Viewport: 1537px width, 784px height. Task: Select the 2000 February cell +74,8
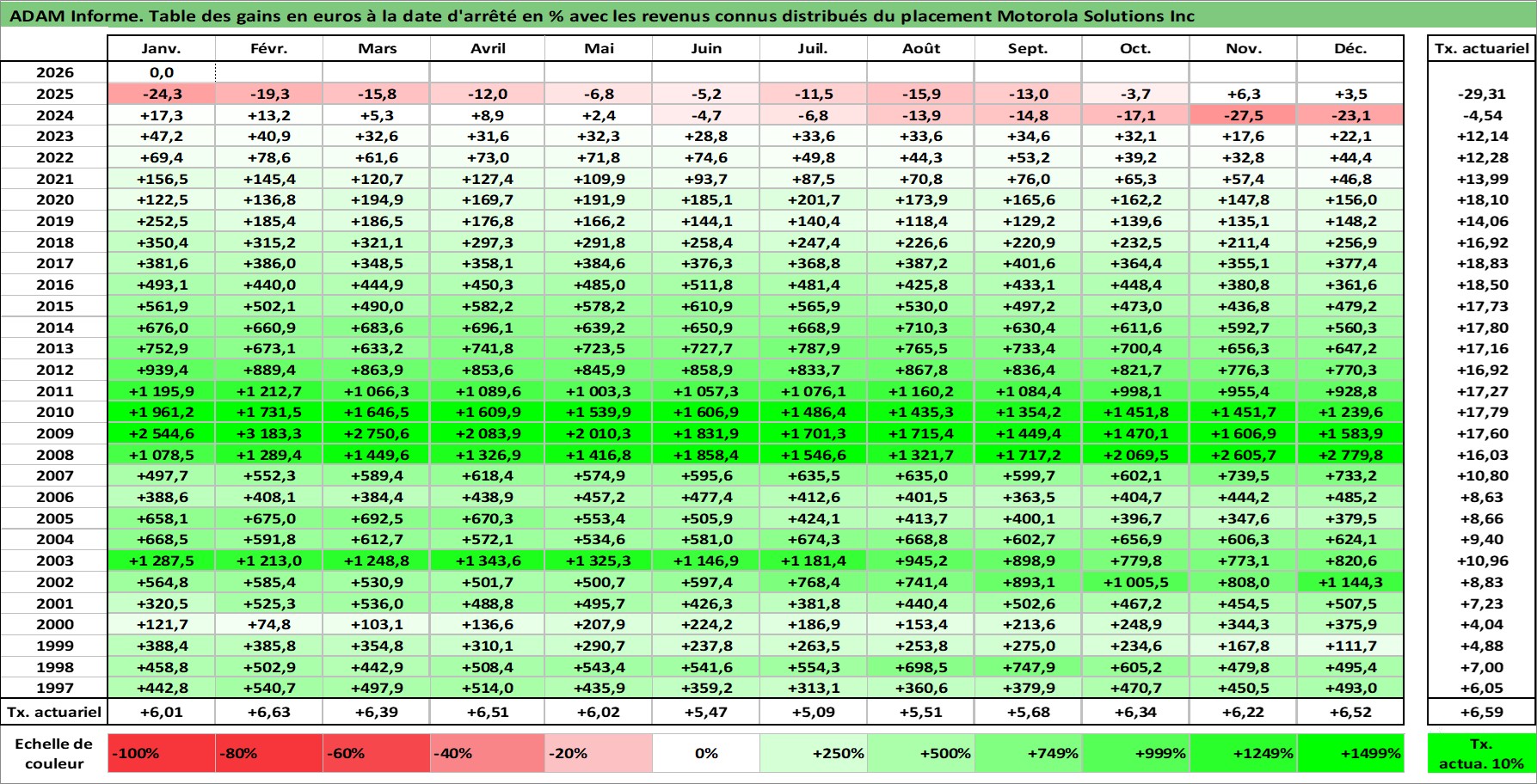pos(269,624)
